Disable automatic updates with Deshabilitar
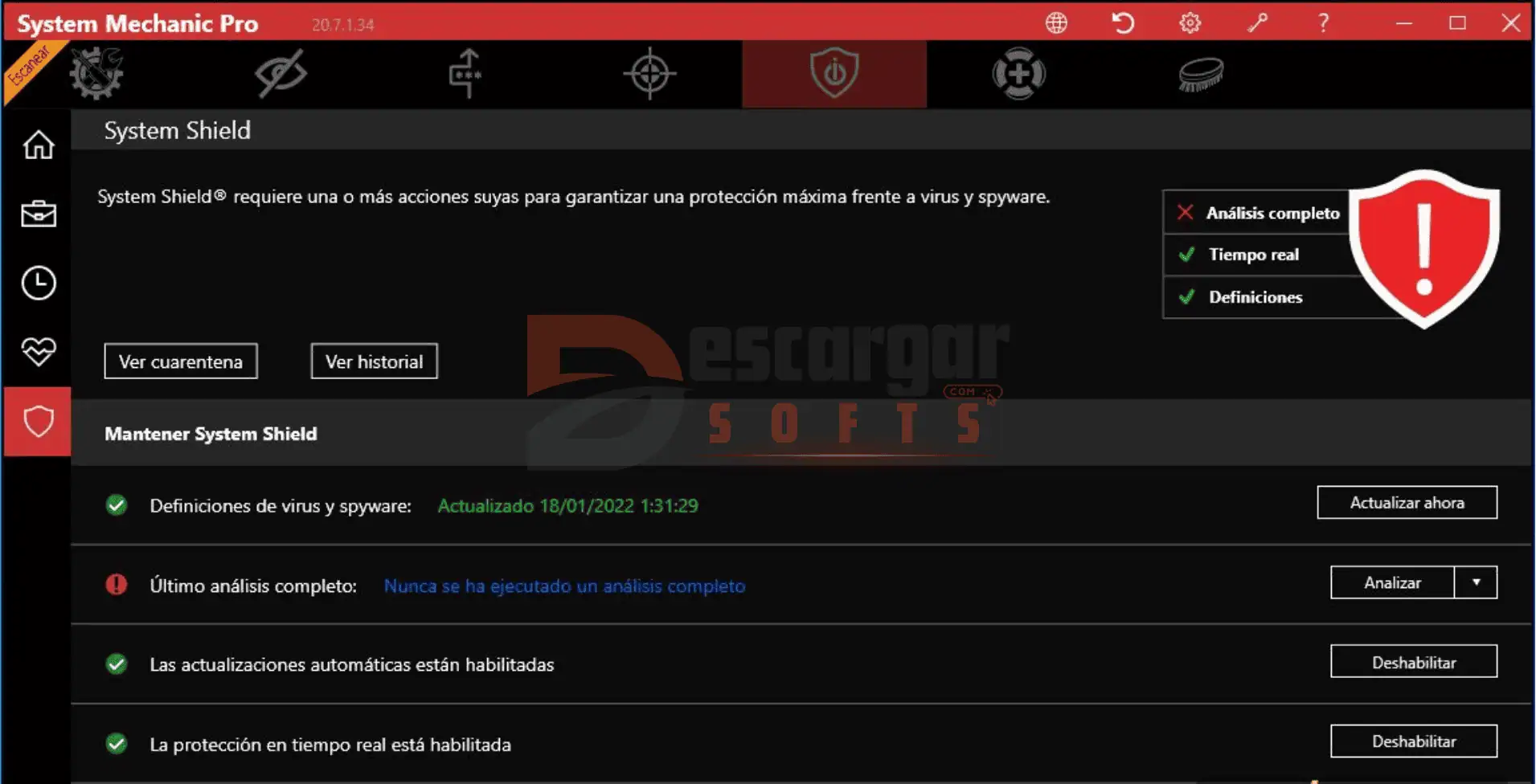Viewport: 1536px width, 784px height. point(1414,662)
